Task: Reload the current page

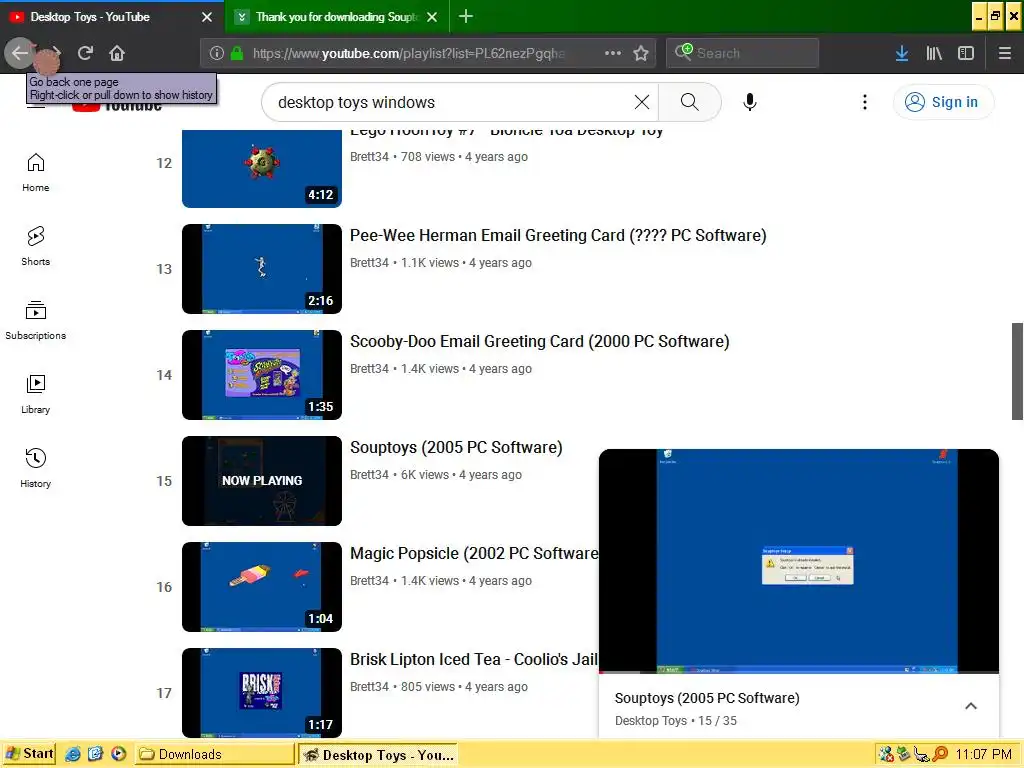Action: coord(85,53)
